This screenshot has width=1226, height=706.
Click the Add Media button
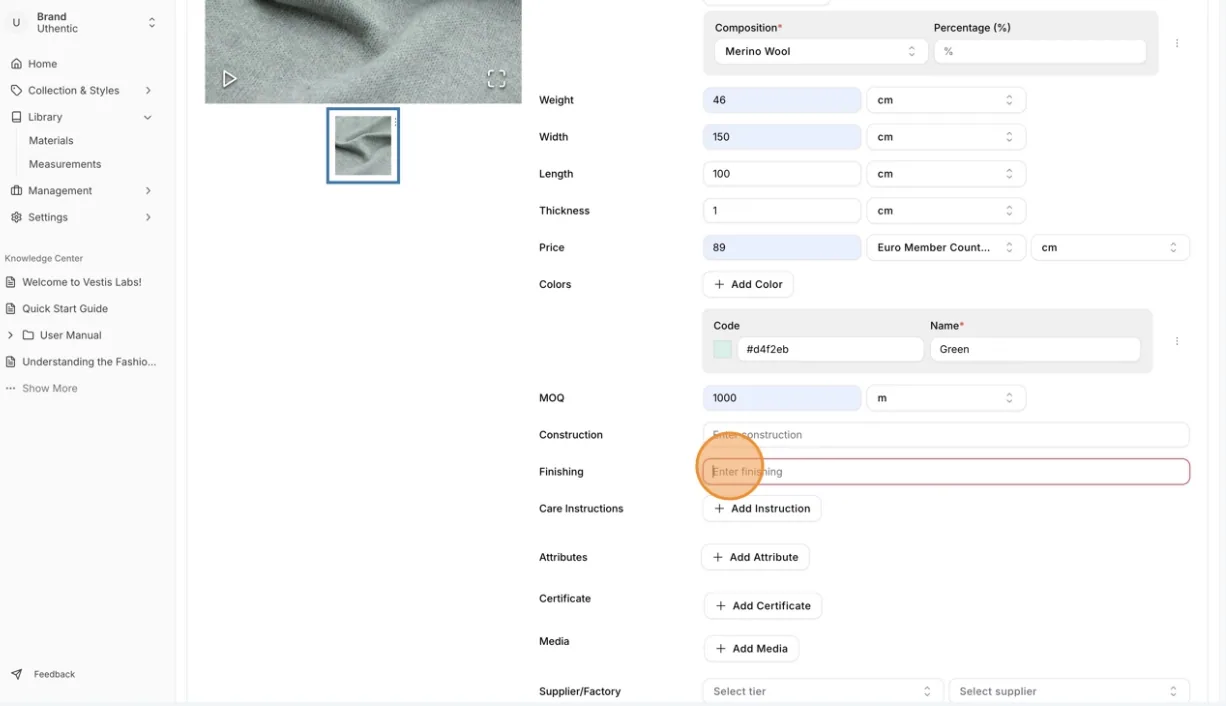tap(751, 649)
